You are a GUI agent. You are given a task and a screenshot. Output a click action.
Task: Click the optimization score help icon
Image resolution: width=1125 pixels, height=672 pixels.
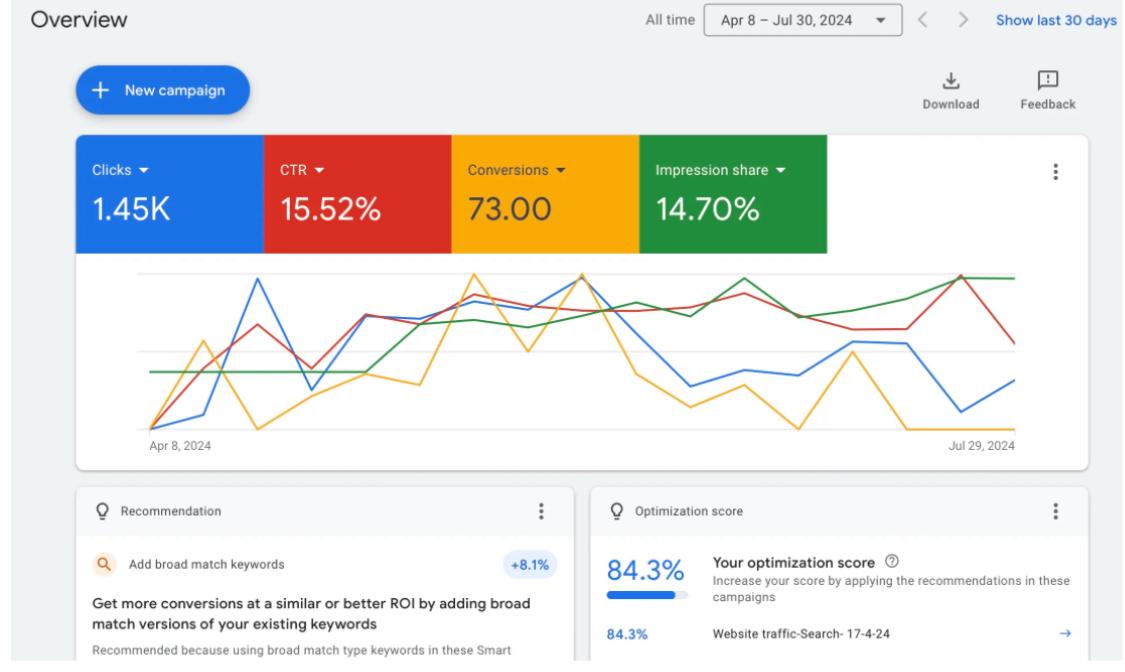click(x=891, y=560)
